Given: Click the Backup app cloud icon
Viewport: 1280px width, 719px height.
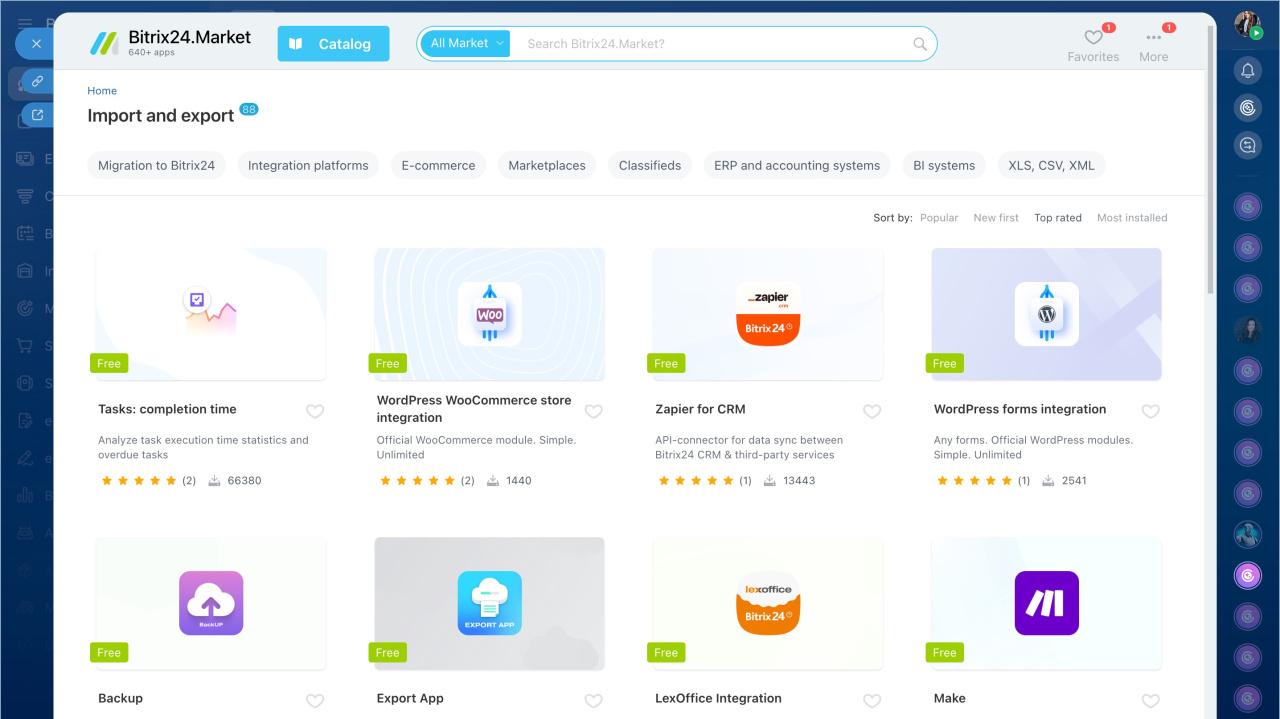Looking at the screenshot, I should (x=211, y=603).
